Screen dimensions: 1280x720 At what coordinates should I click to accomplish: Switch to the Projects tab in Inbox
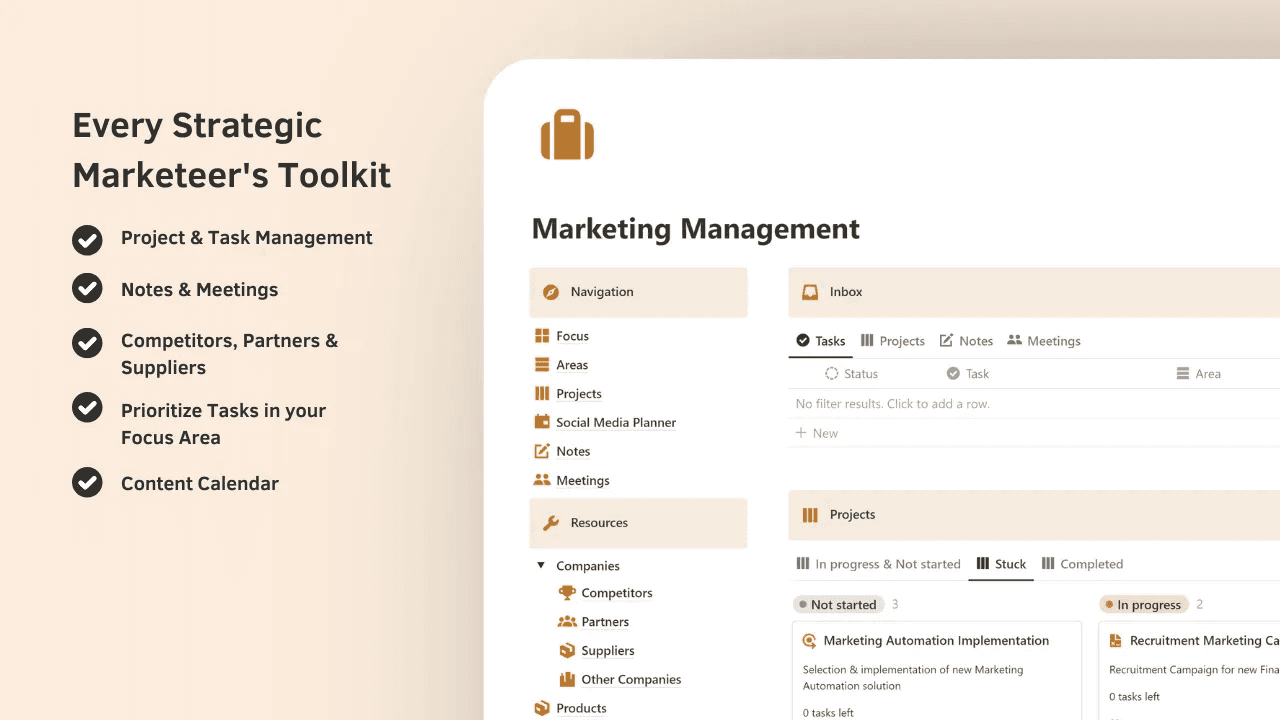(x=892, y=341)
